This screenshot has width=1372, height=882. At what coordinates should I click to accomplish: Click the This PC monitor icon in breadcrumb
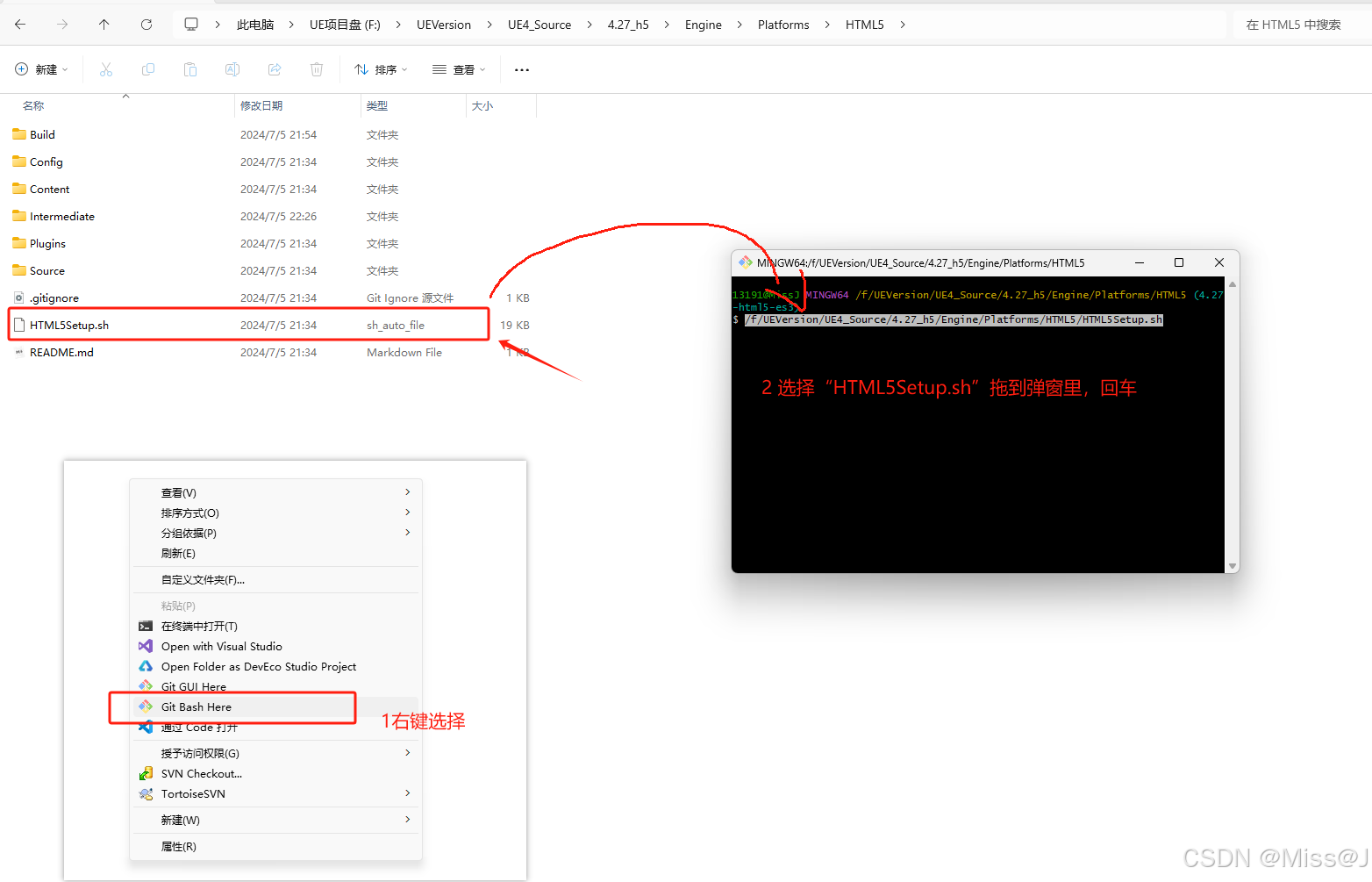tap(191, 25)
